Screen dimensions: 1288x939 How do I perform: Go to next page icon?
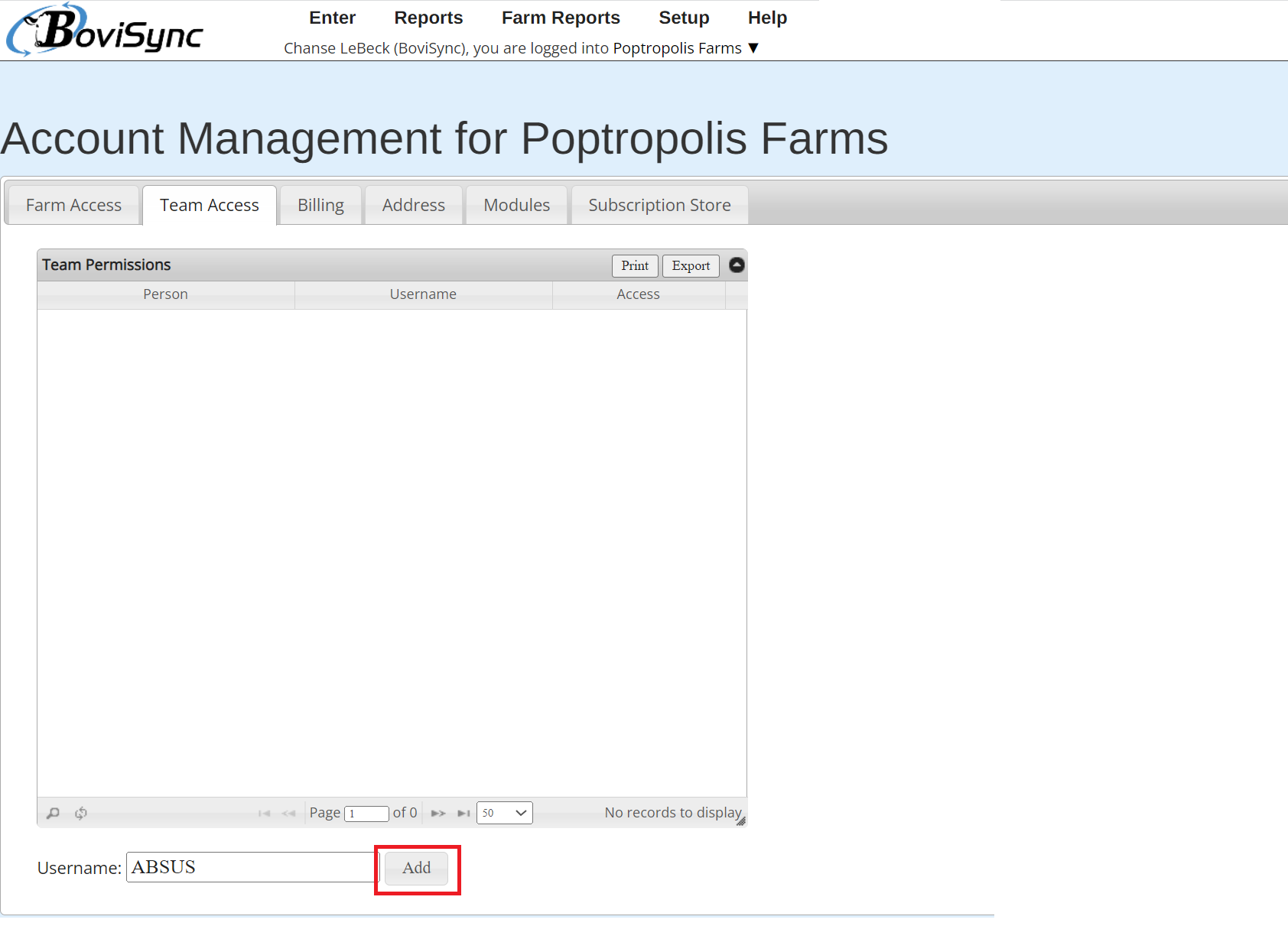[x=438, y=813]
